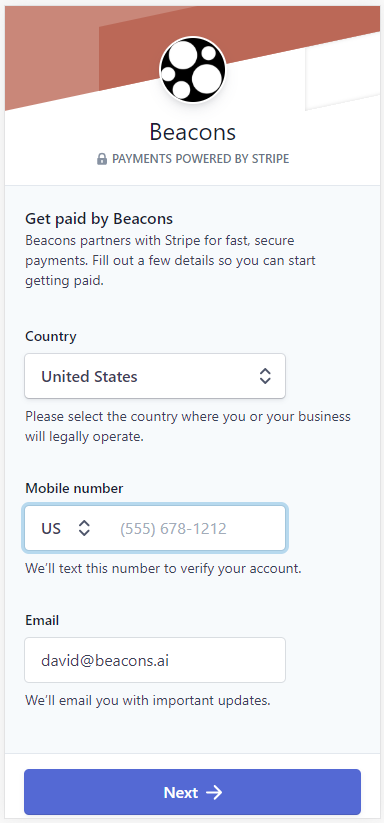Click the text verification helper message
This screenshot has width=384, height=823.
[x=163, y=568]
